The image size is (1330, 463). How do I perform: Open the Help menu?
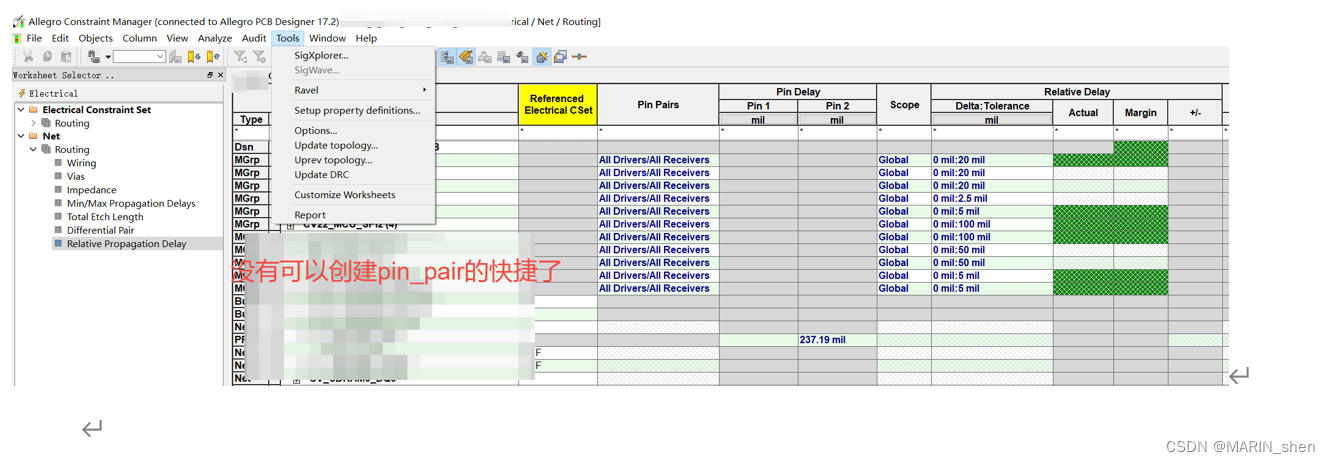[x=366, y=38]
